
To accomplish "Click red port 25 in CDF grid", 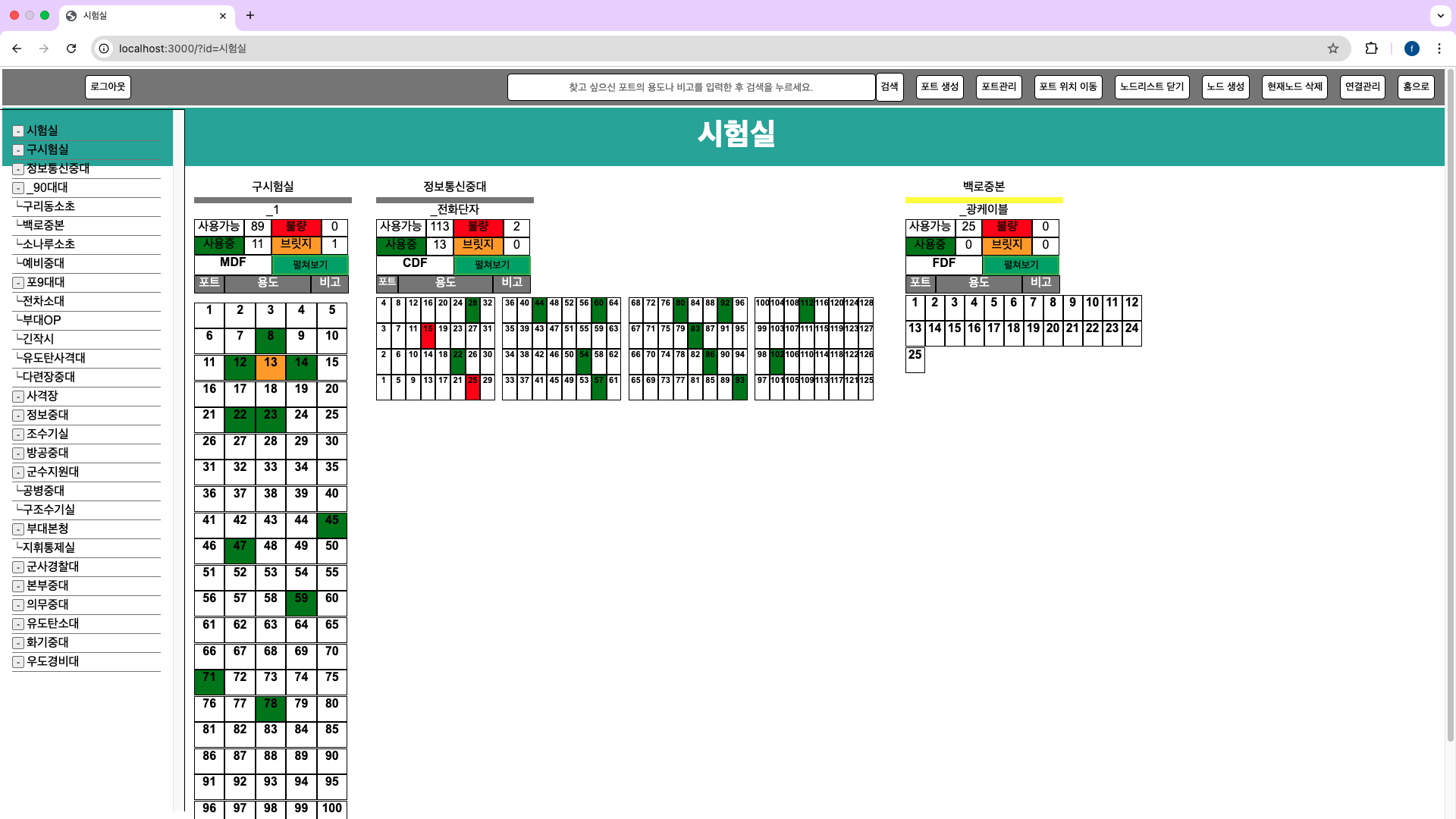I will click(x=472, y=387).
